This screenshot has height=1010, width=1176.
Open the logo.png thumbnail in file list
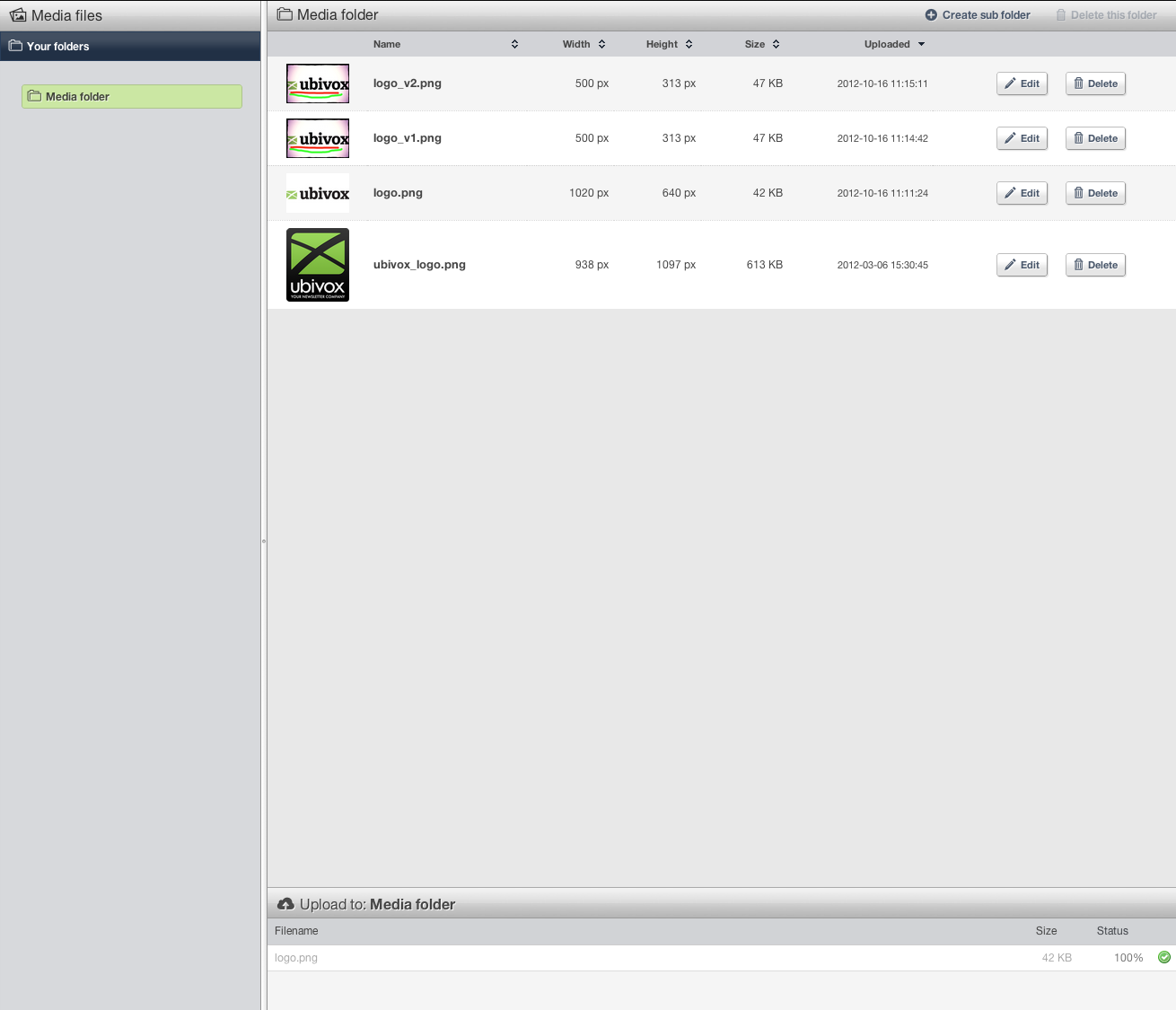[318, 193]
